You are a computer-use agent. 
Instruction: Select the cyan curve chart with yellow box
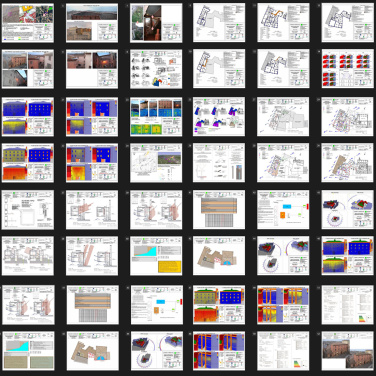tap(156, 256)
